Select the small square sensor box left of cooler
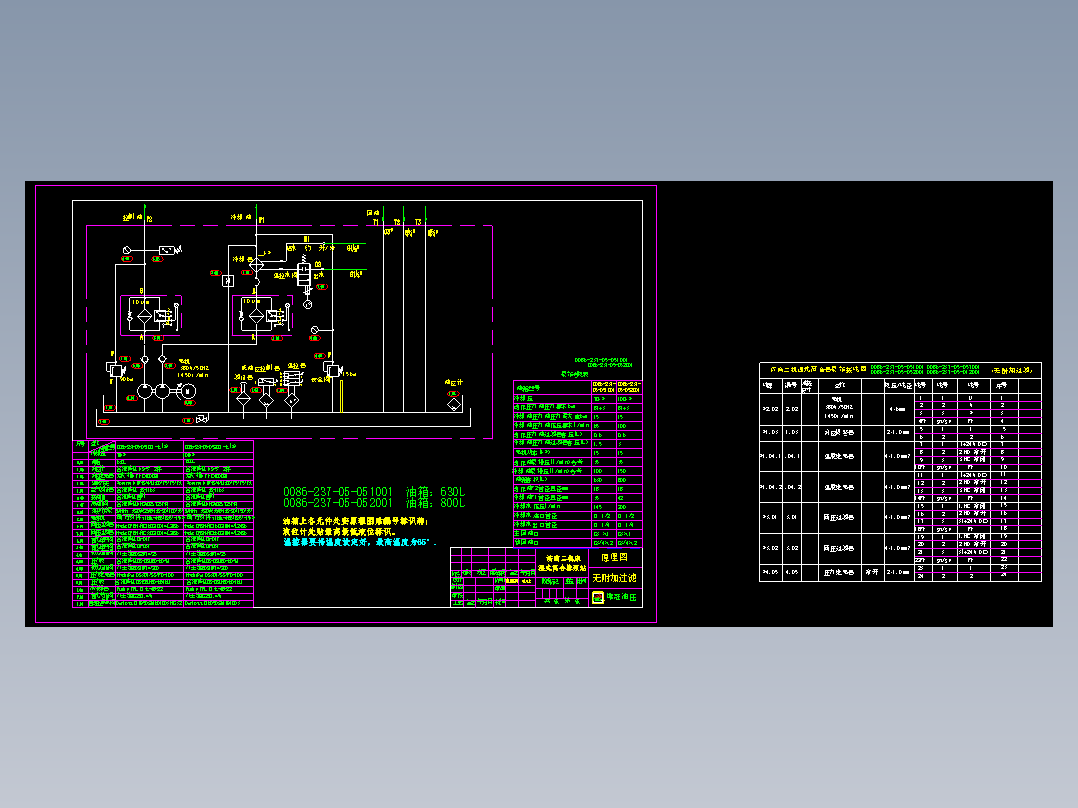 click(228, 281)
